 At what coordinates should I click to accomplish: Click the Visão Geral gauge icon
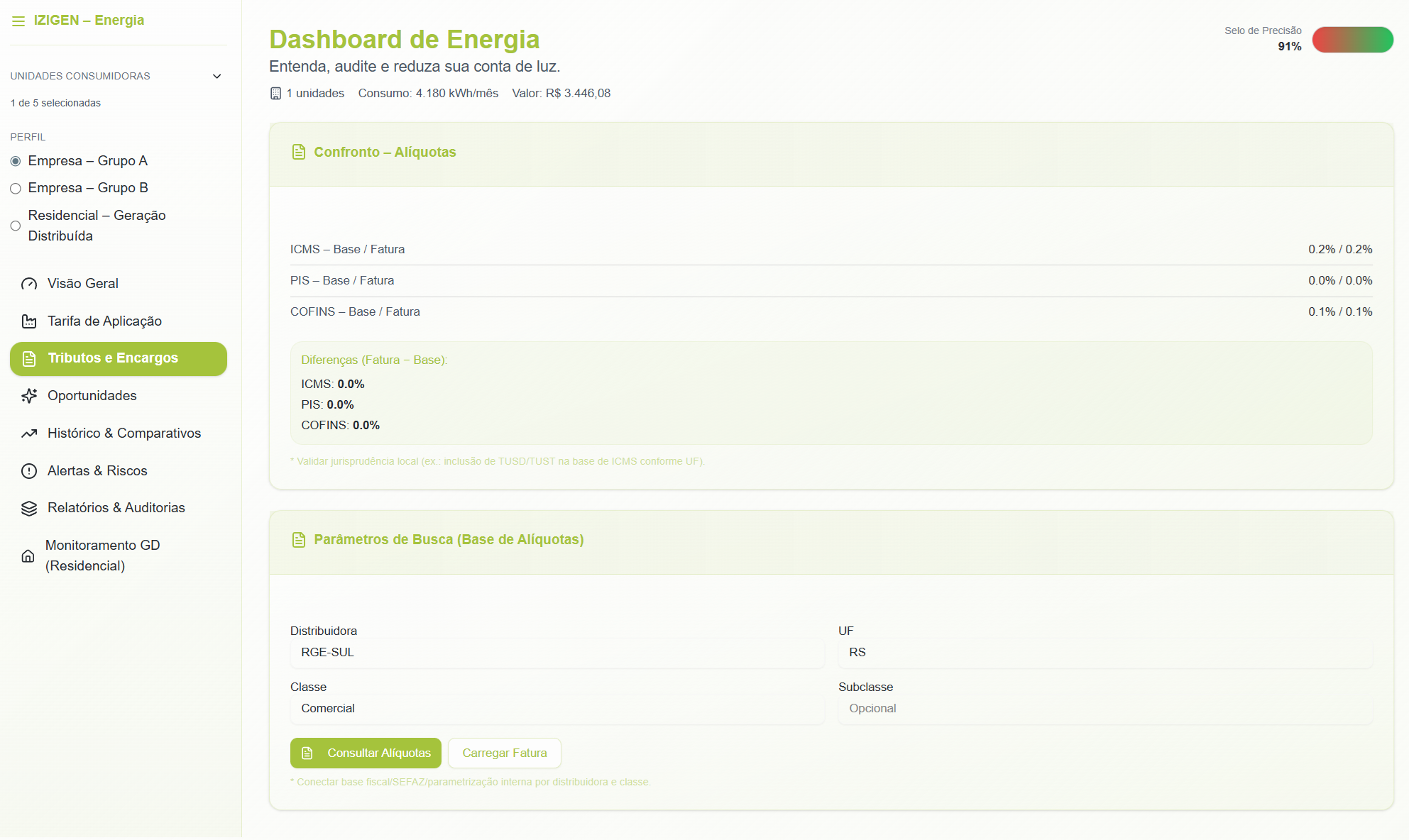[x=29, y=284]
